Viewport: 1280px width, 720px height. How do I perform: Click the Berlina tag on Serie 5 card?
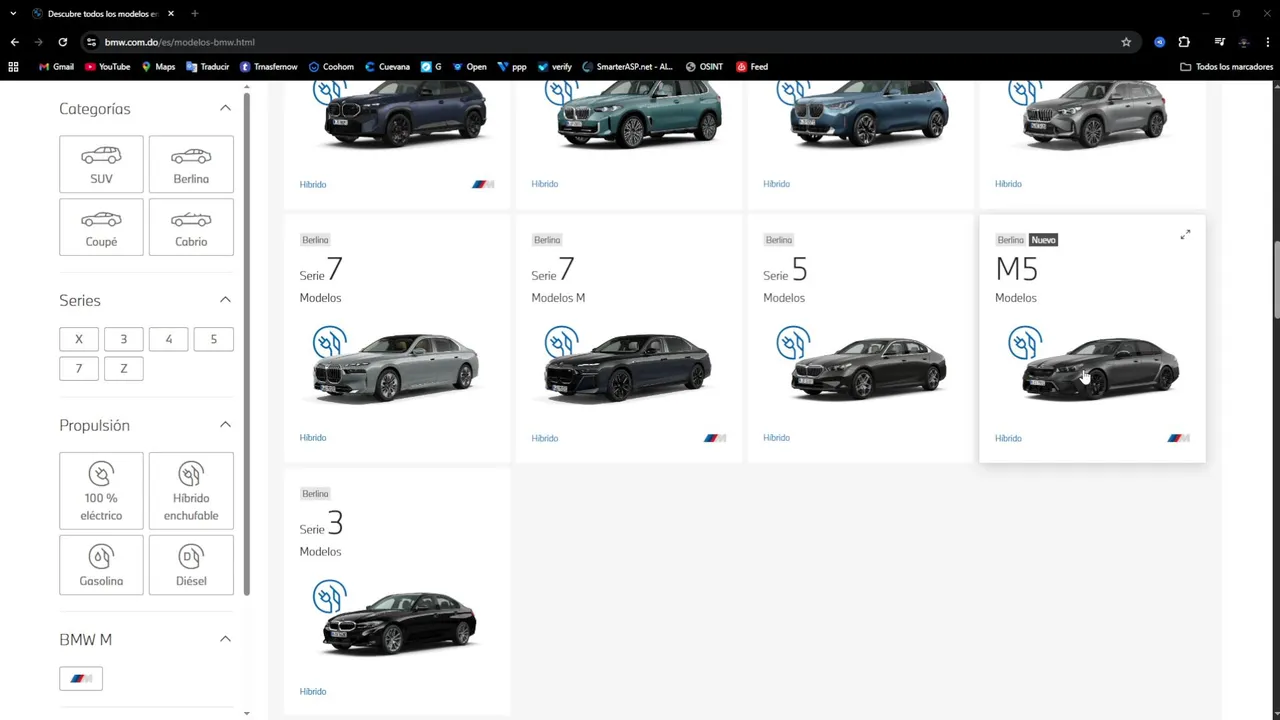pos(779,240)
